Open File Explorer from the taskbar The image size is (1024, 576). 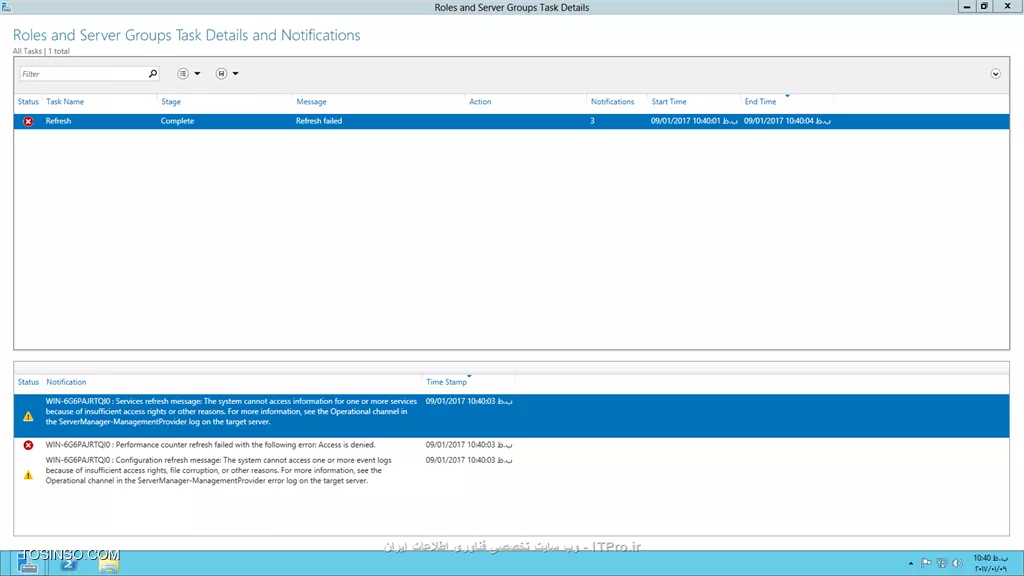109,564
